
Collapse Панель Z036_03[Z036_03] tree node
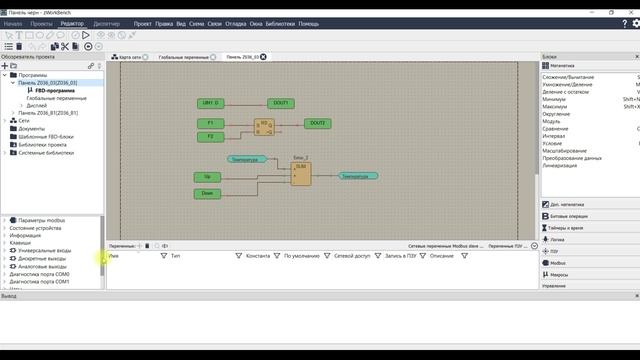tap(13, 83)
